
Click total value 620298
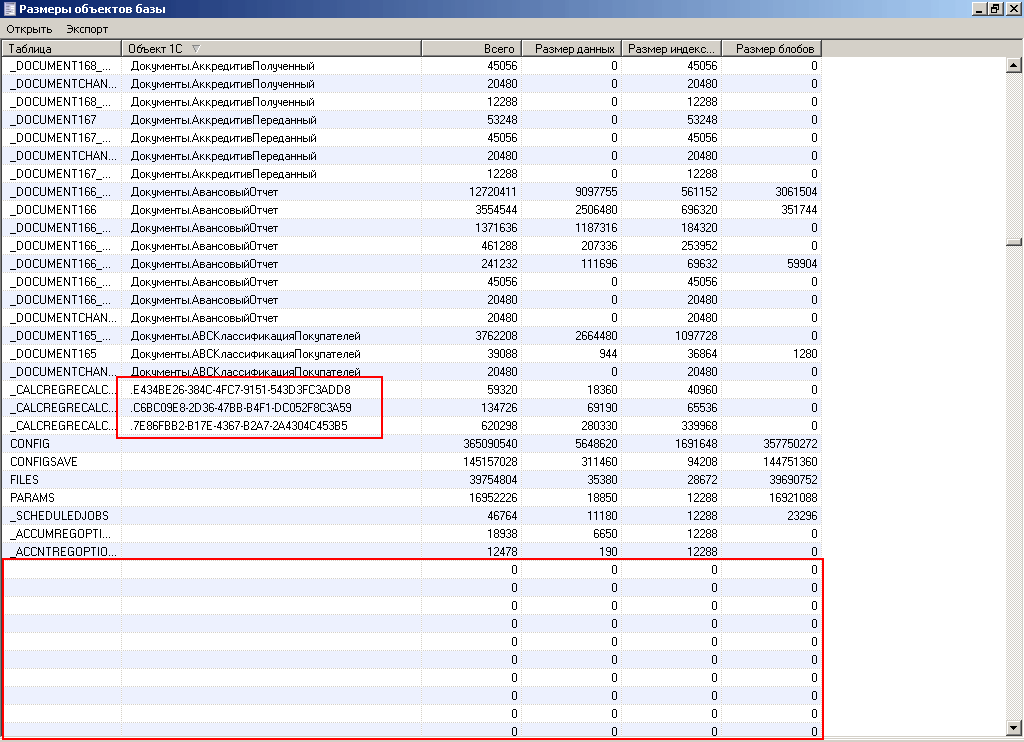[499, 426]
